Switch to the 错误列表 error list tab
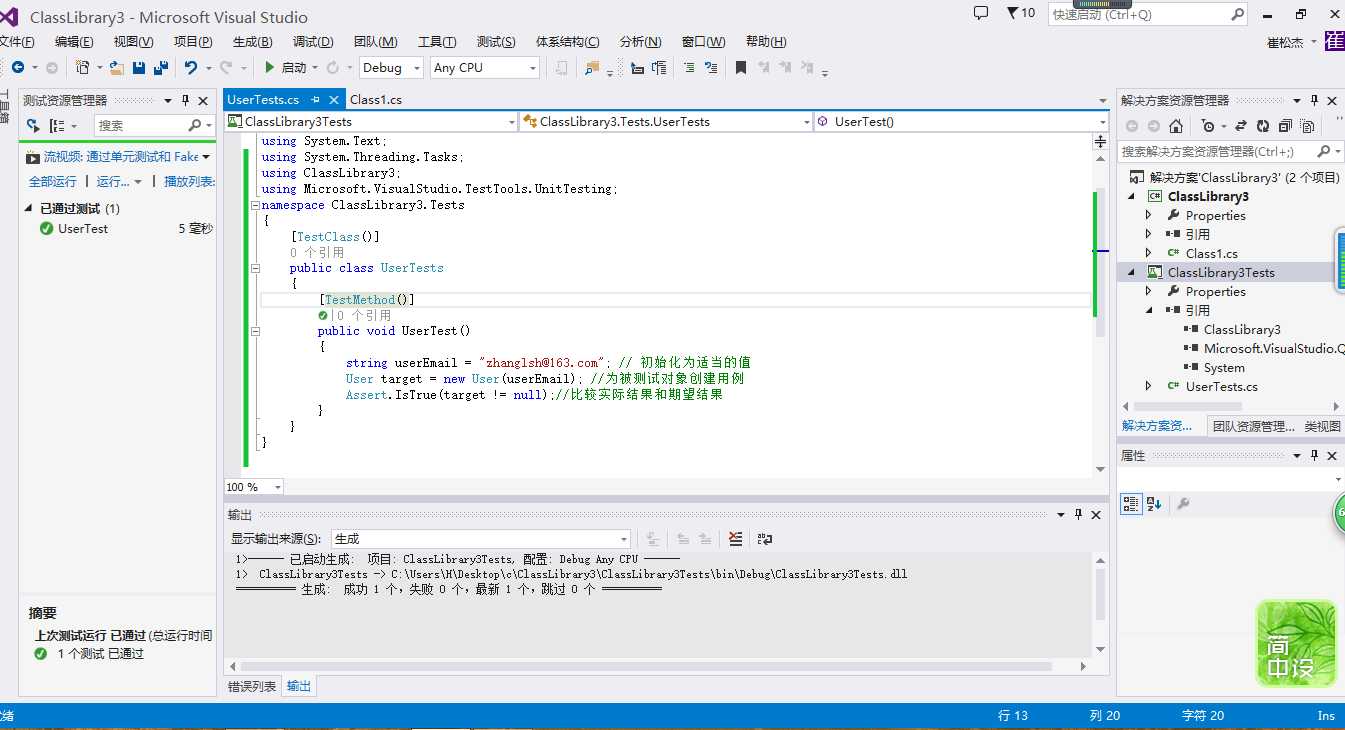 tap(252, 686)
